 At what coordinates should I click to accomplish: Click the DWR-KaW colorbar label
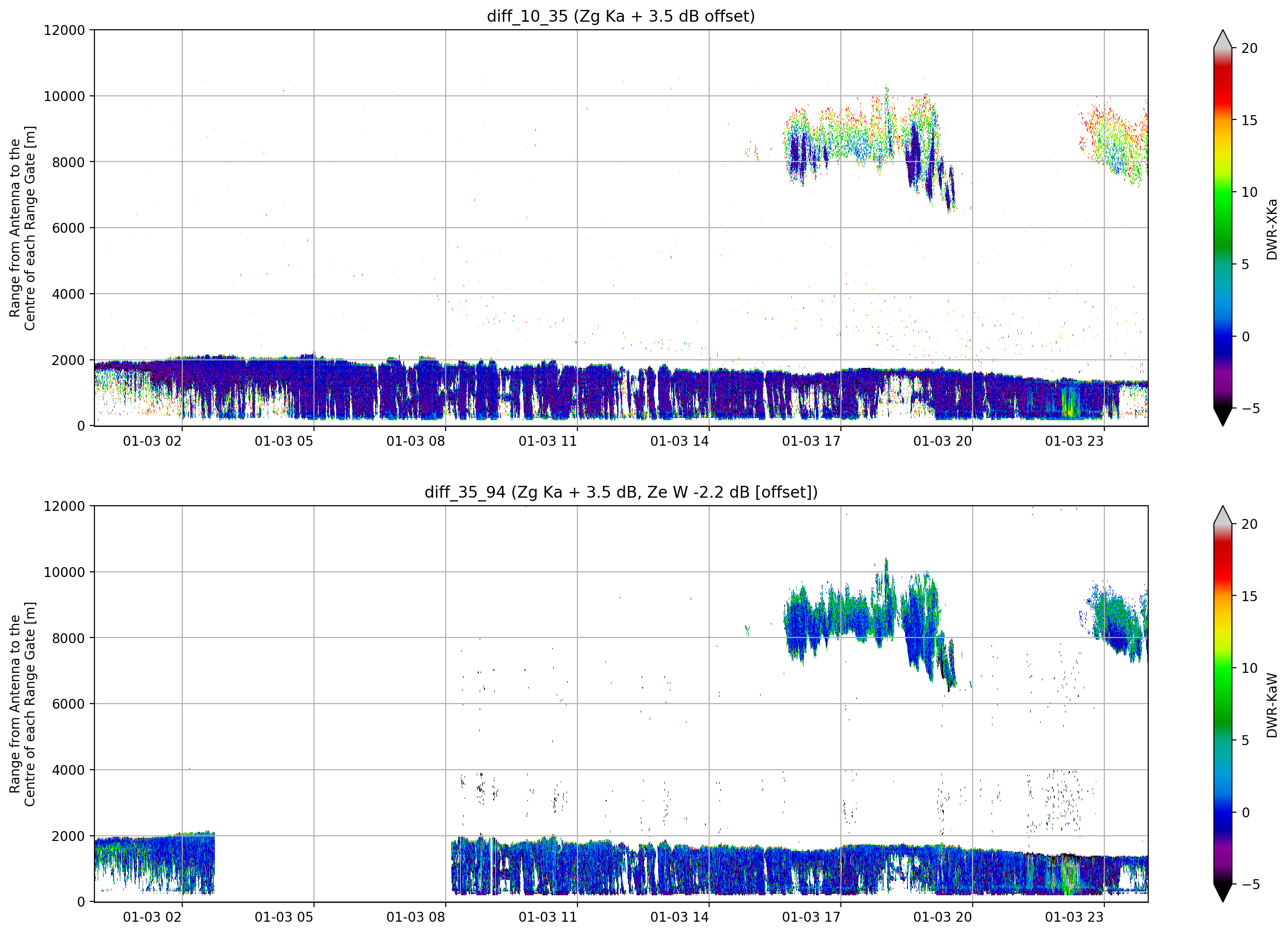click(1271, 705)
